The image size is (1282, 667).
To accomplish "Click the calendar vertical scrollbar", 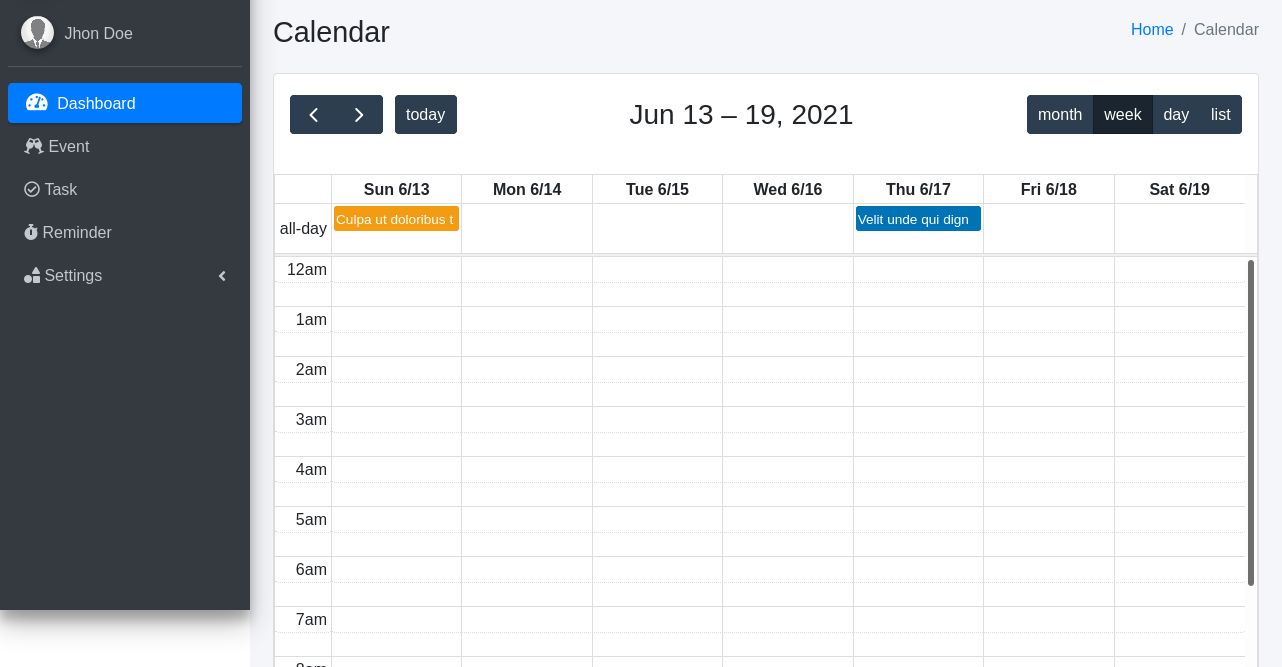I will (x=1250, y=422).
